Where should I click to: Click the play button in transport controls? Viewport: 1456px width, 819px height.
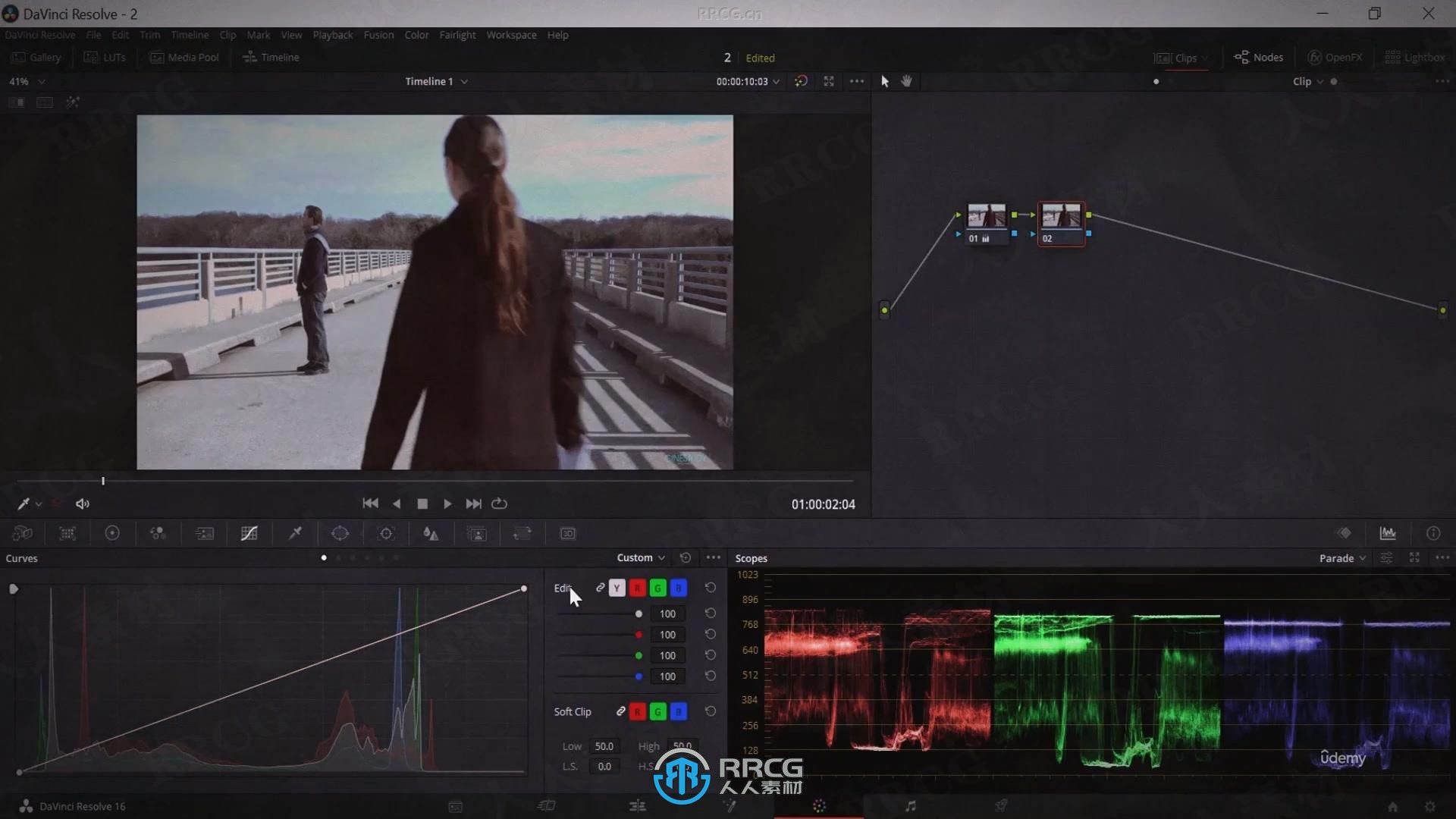coord(447,504)
